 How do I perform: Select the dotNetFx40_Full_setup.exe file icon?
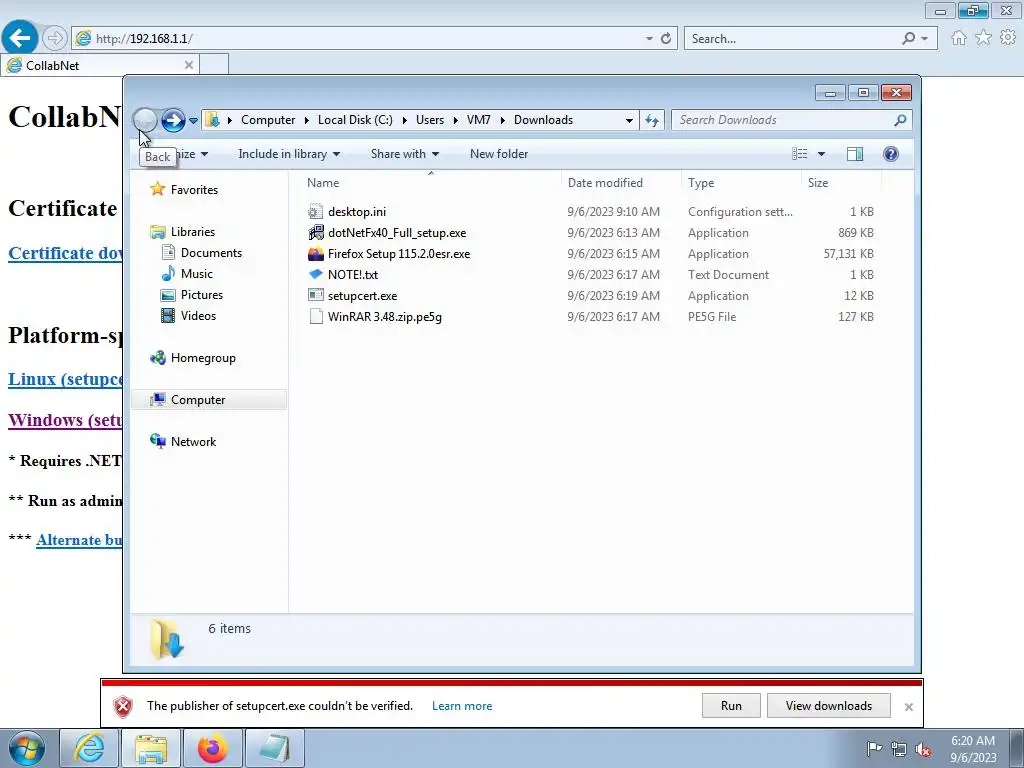pos(316,232)
